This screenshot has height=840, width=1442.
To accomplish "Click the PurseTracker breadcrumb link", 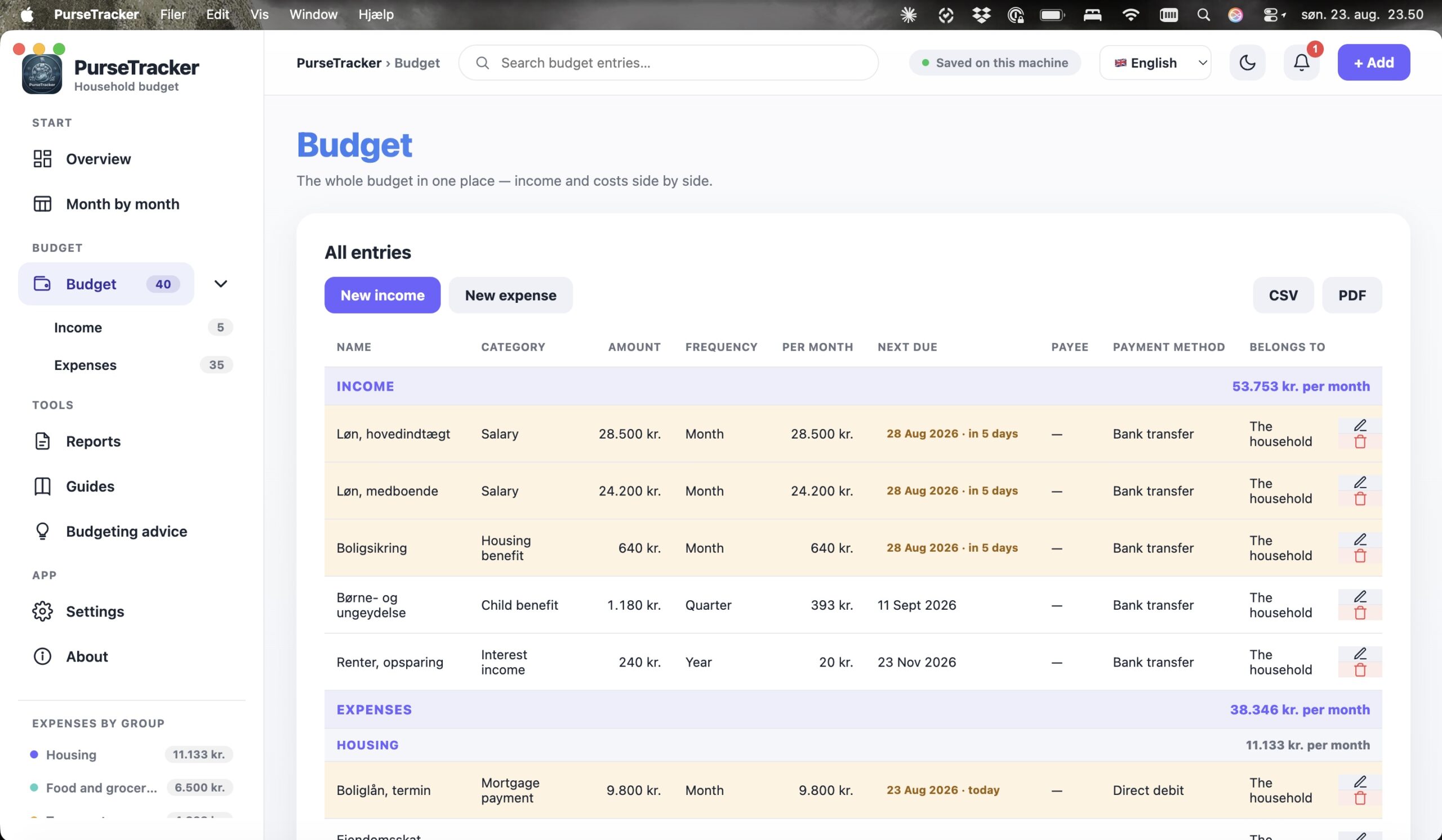I will (x=339, y=63).
